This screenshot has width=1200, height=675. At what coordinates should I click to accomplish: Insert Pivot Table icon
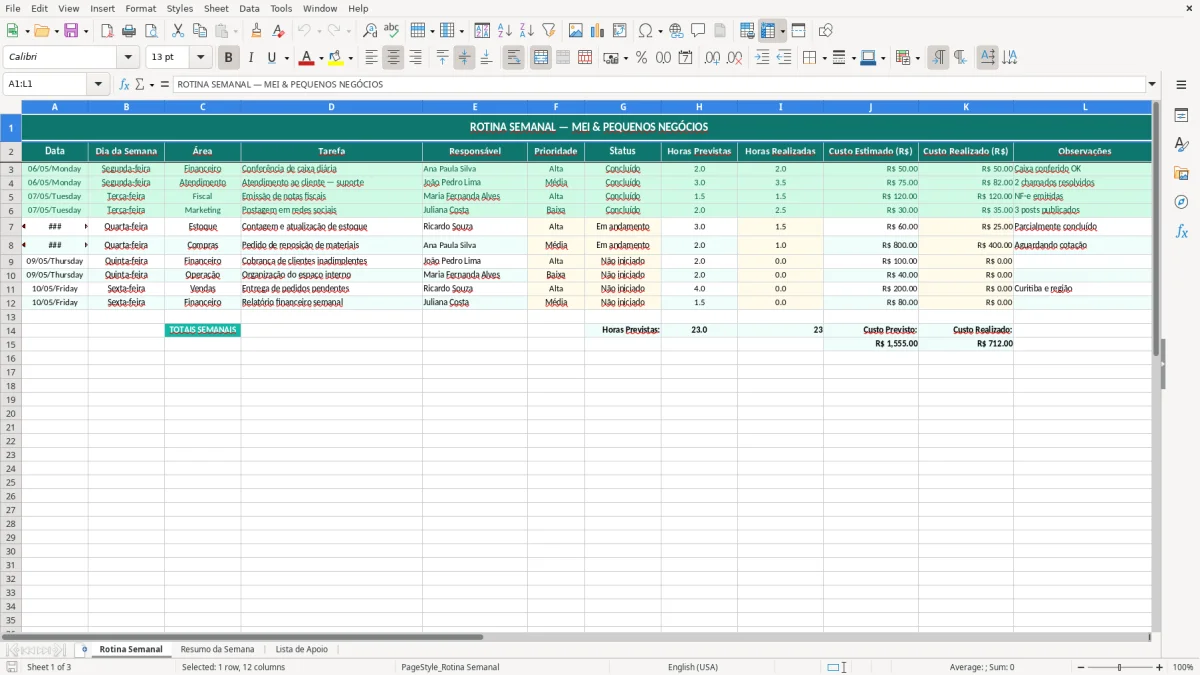pyautogui.click(x=620, y=31)
